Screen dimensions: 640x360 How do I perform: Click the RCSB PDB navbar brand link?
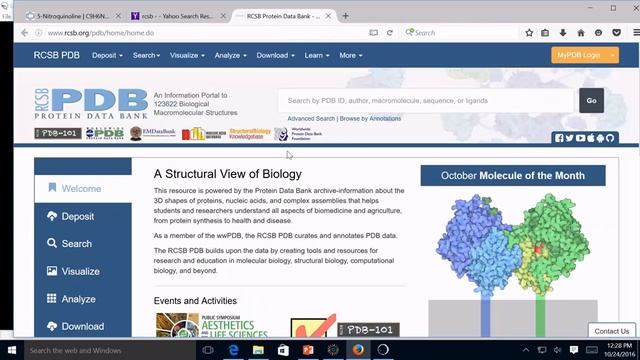[56, 55]
